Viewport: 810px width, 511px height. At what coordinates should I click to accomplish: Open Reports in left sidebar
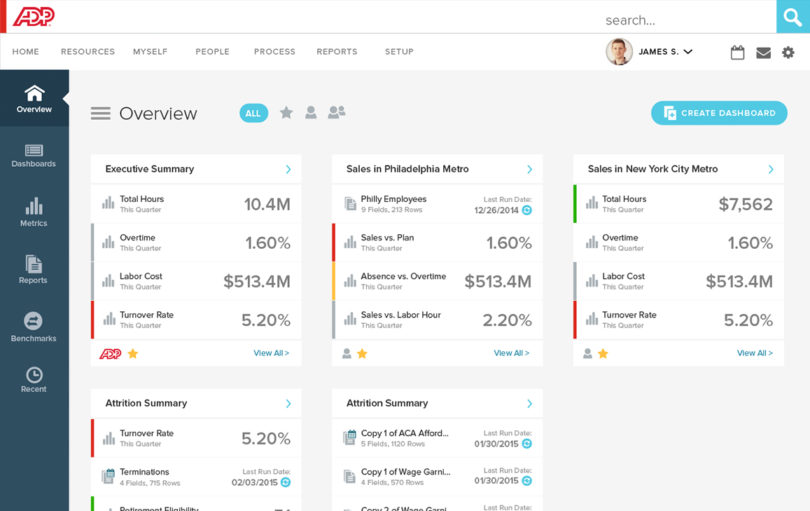coord(34,269)
